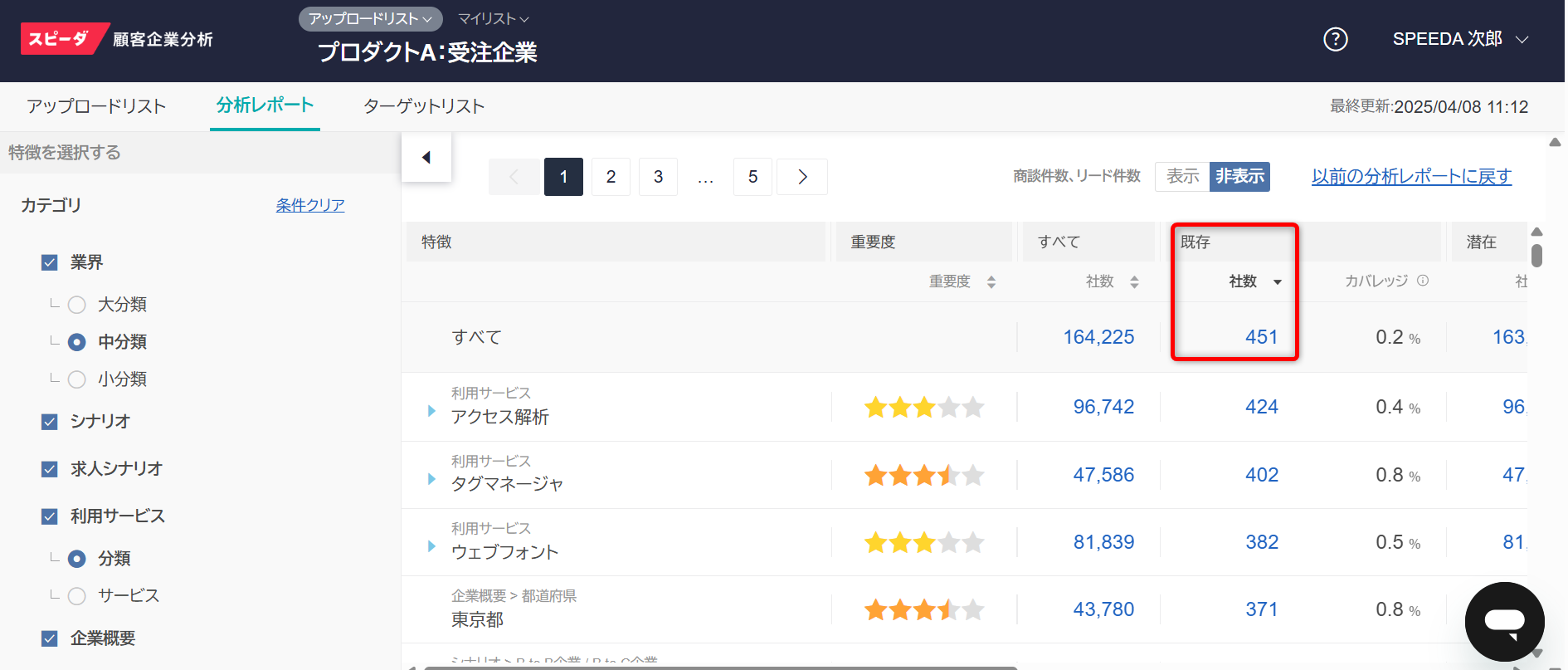Click the help question mark icon
This screenshot has height=670, width=1568.
point(1335,39)
